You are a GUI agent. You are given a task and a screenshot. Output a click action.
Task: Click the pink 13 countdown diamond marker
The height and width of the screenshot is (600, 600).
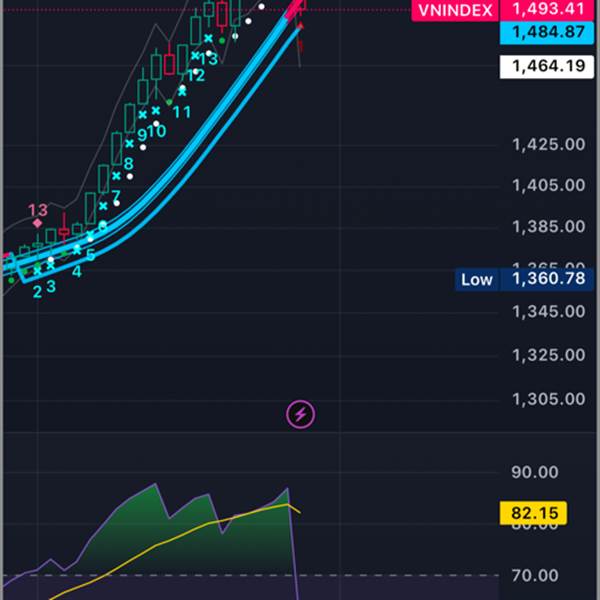(37, 223)
